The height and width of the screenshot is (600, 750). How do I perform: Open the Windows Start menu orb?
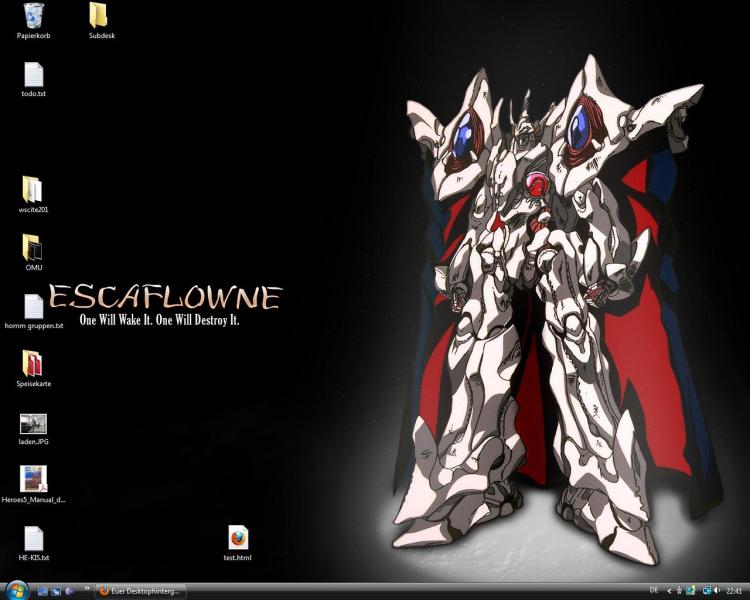tap(15, 590)
